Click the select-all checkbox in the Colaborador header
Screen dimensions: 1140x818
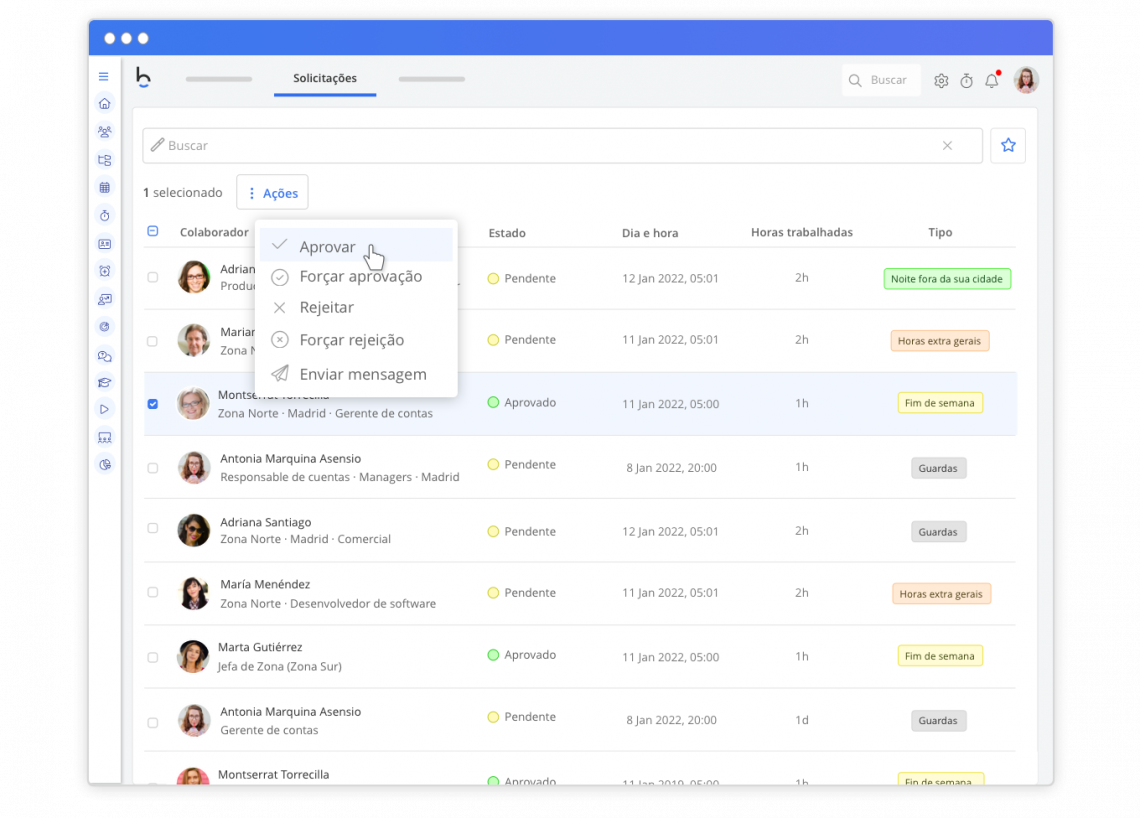[x=152, y=231]
